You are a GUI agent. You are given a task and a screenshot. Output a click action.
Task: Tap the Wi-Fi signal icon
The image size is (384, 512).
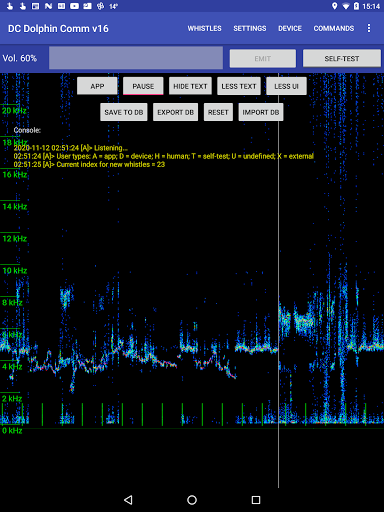(346, 6)
